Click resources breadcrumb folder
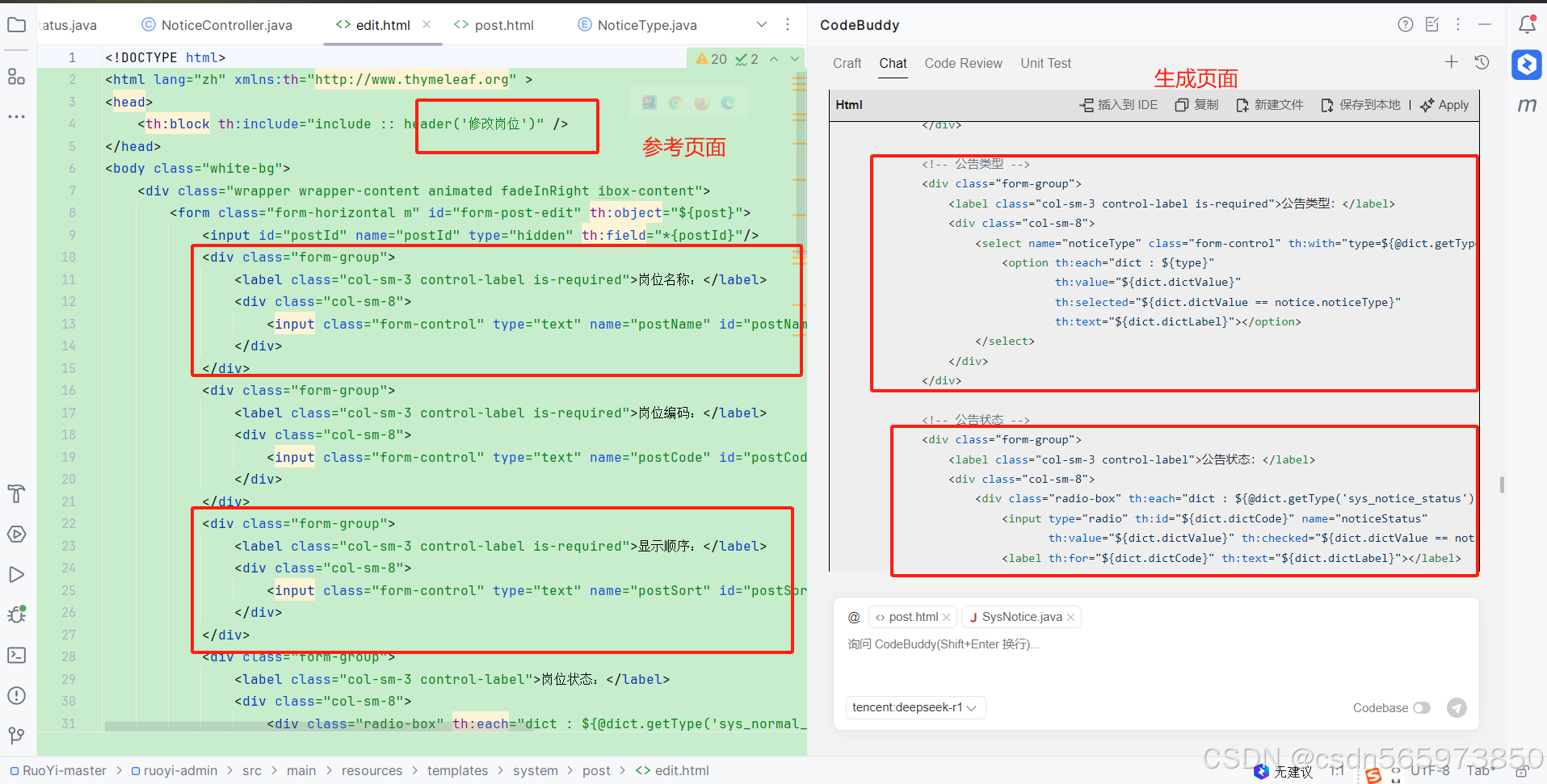Image resolution: width=1547 pixels, height=784 pixels. point(372,771)
